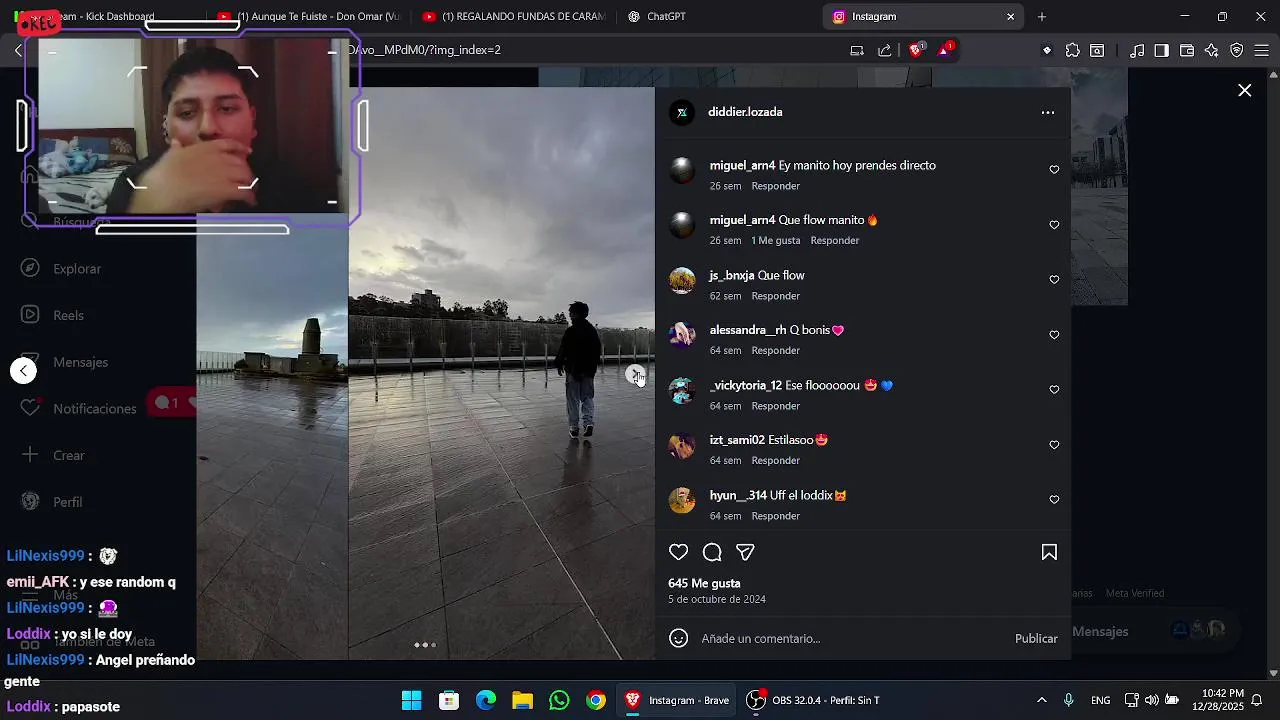Open the _vickytoria_12 username link
Viewport: 1280px width, 720px height.
pos(746,386)
